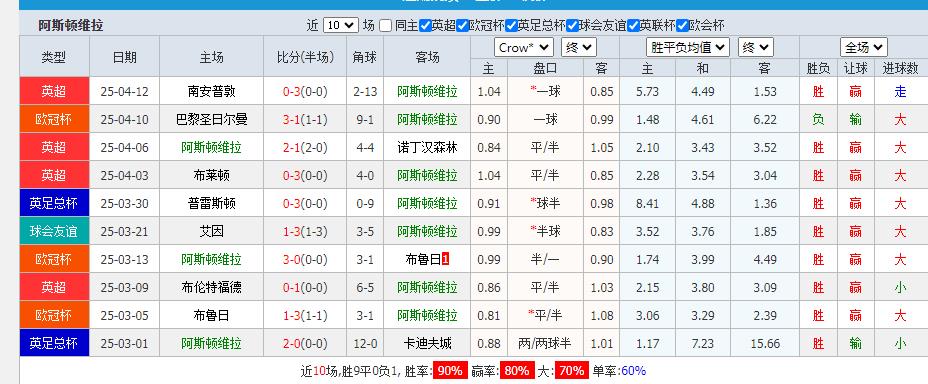928x384 pixels.
Task: Click the 阿斯顿维拉 team title
Action: click(x=70, y=25)
